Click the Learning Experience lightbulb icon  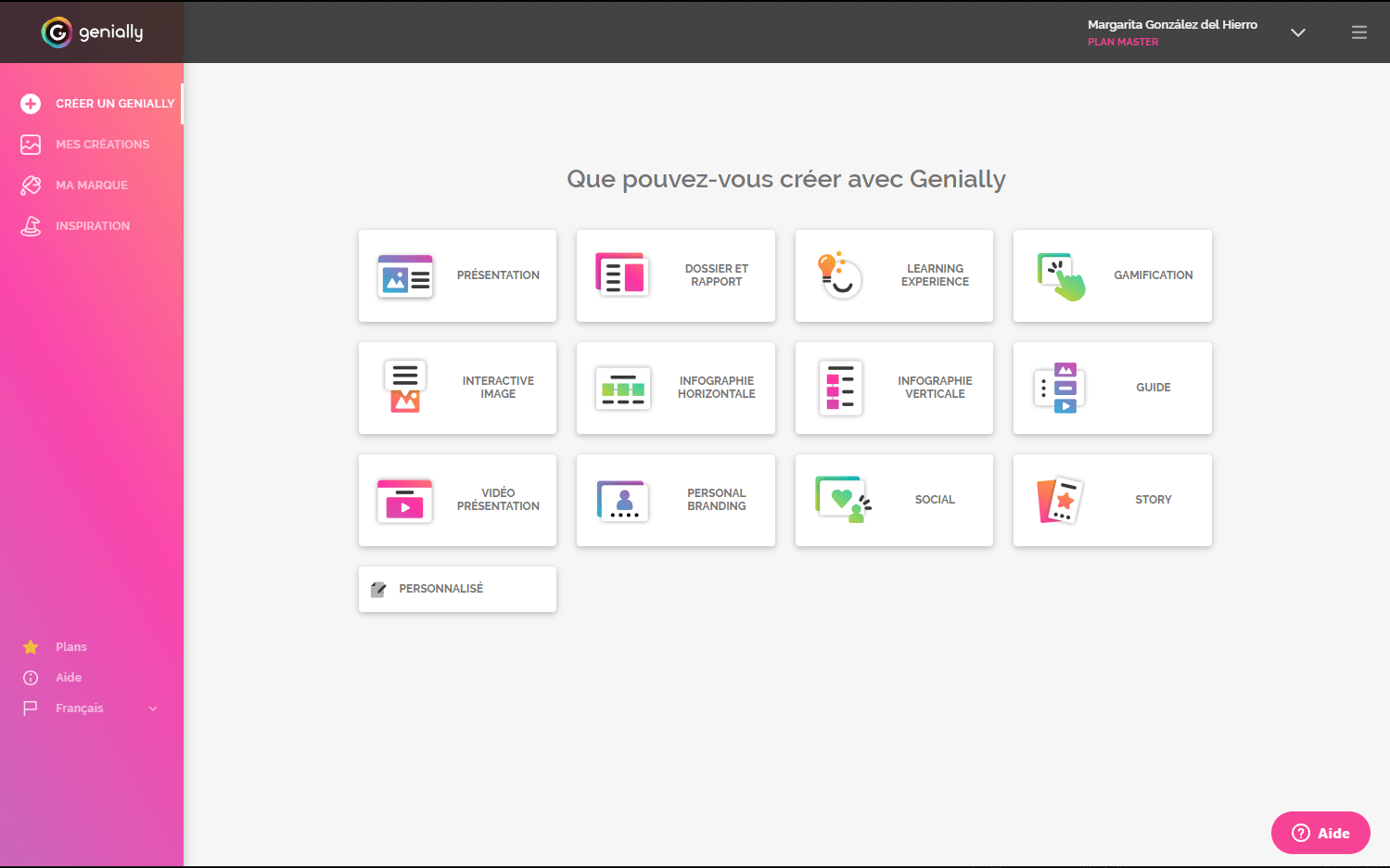tap(840, 275)
